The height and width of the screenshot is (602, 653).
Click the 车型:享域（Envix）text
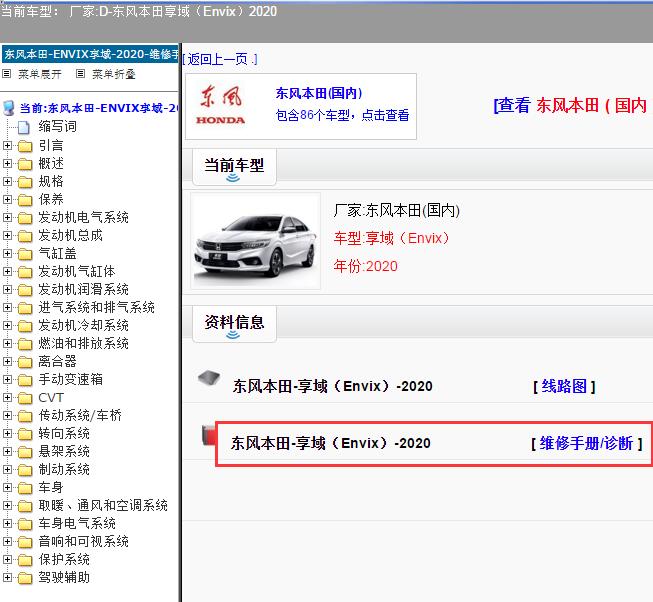[391, 238]
